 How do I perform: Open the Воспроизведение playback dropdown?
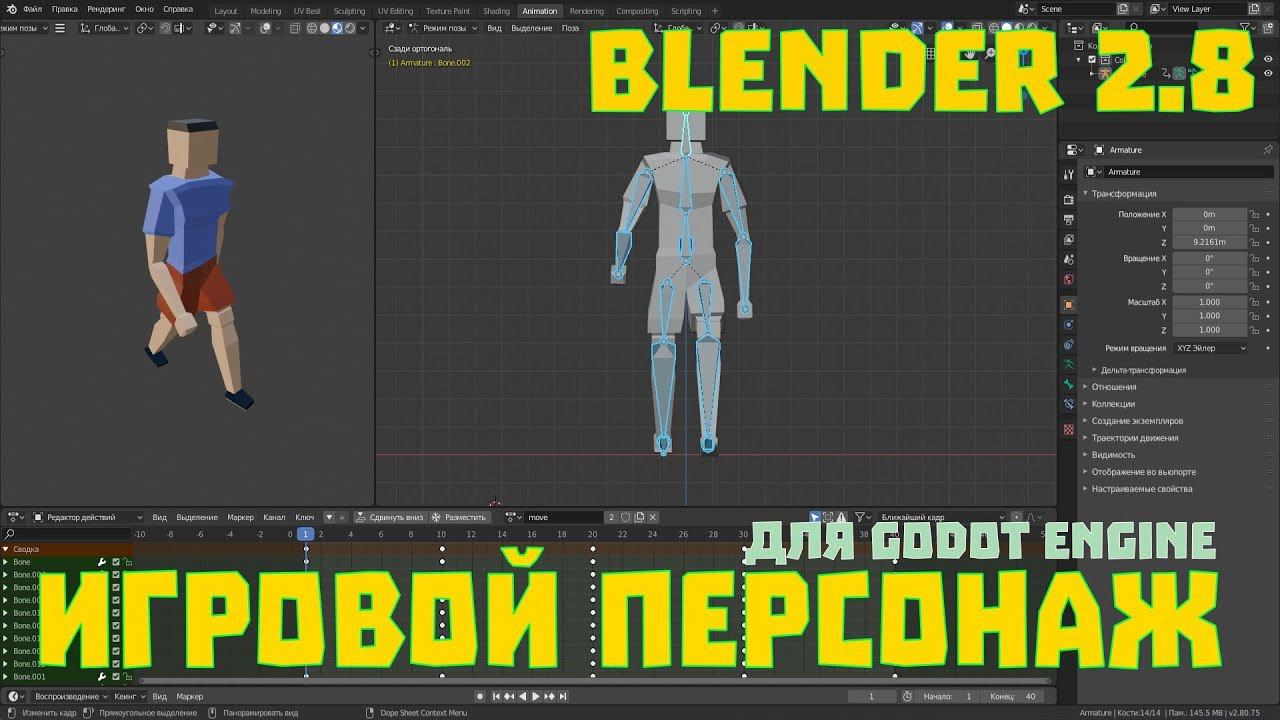click(69, 696)
